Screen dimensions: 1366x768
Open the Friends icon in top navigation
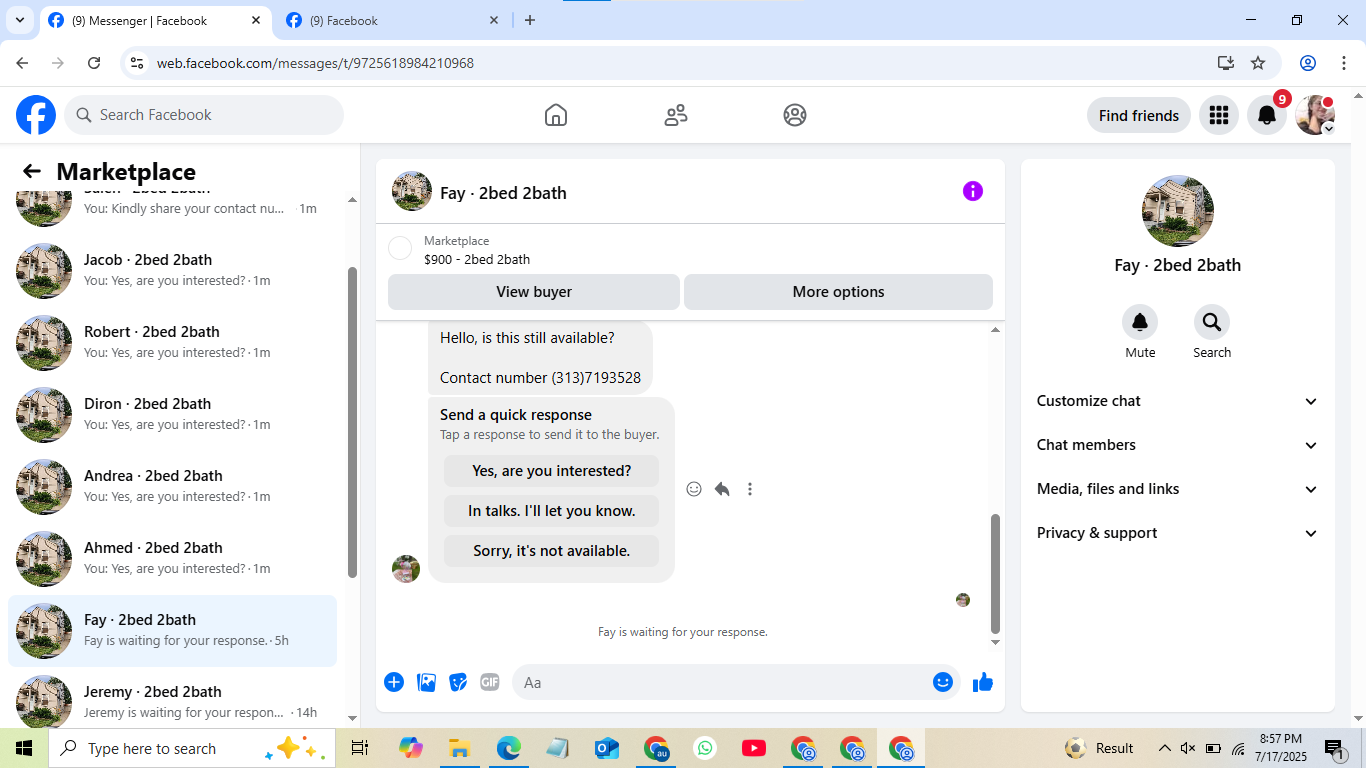tap(676, 115)
